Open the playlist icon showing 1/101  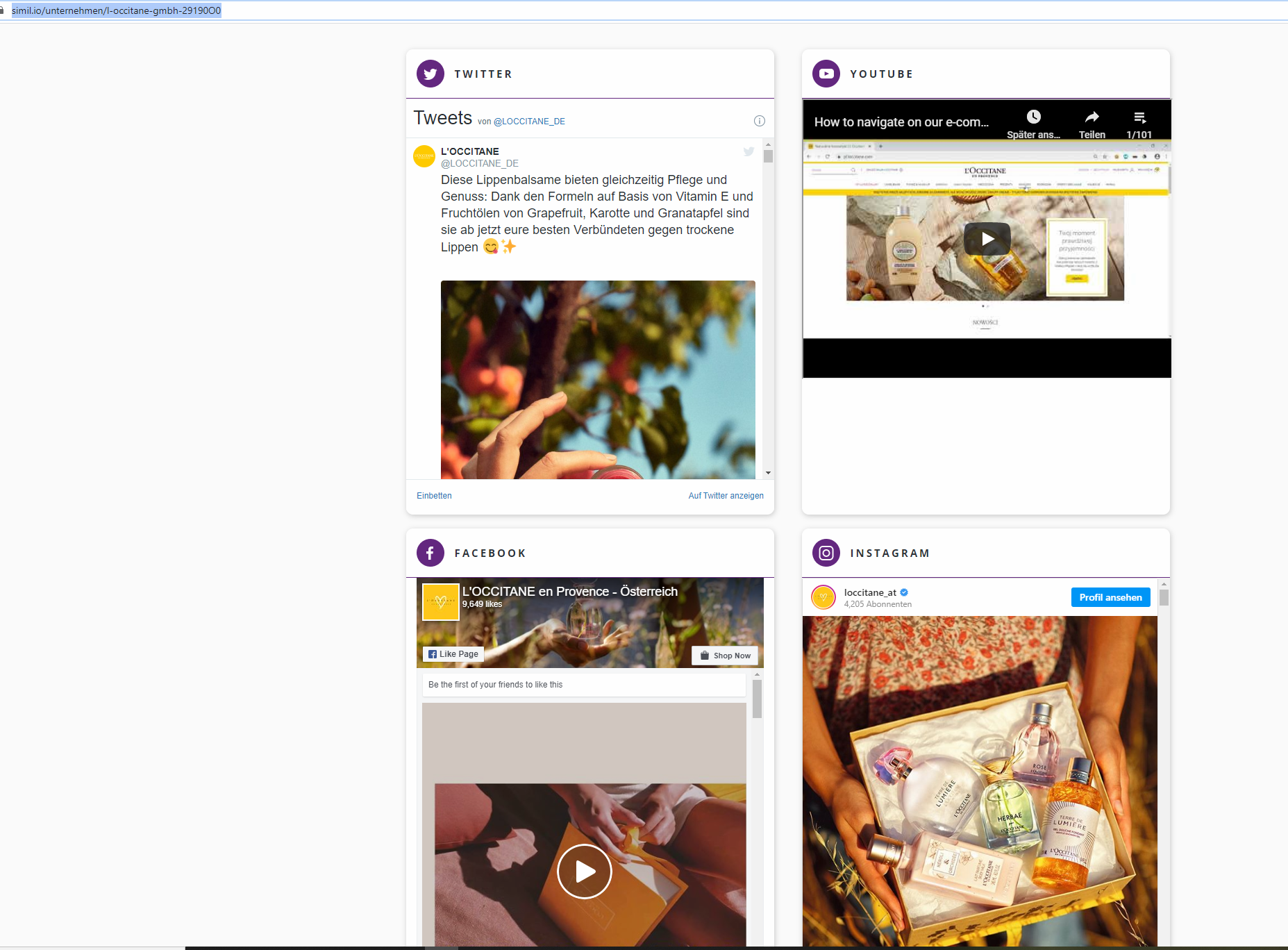[x=1139, y=117]
